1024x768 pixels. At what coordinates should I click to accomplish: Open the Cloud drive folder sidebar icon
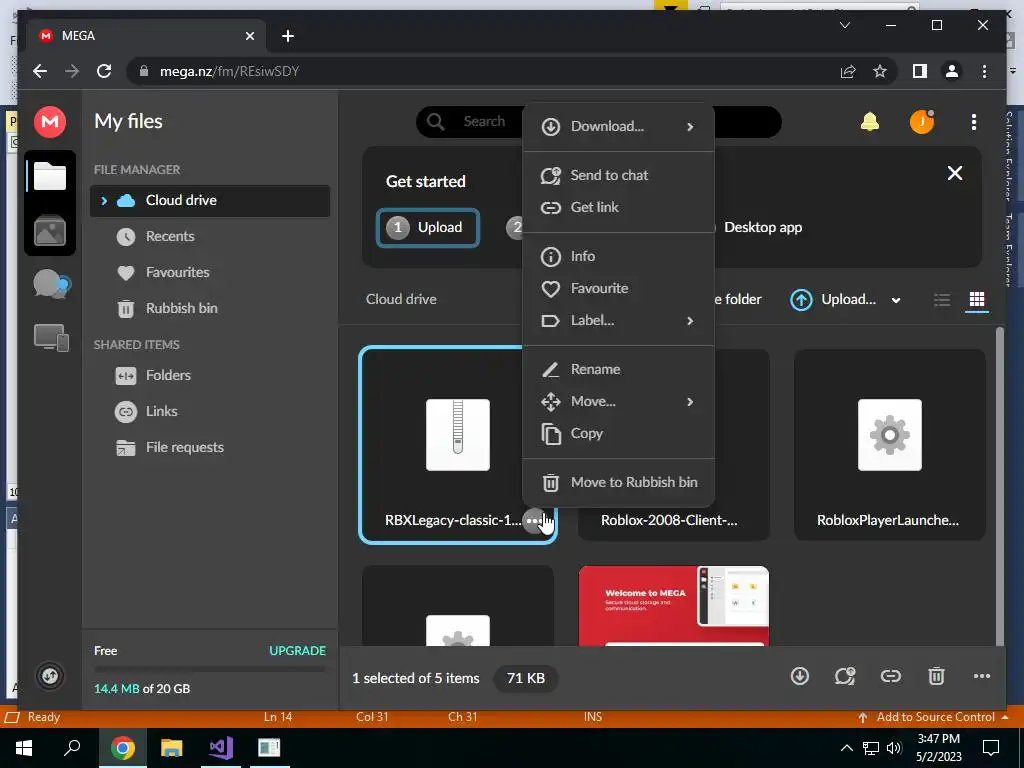click(x=50, y=176)
